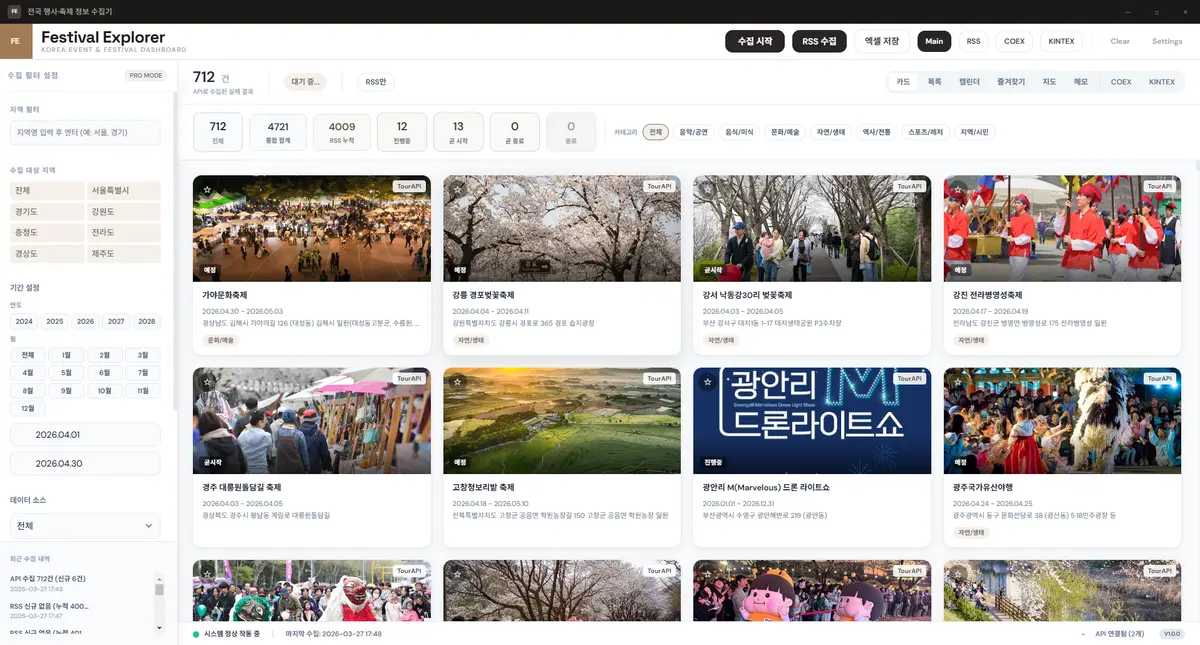Select 서울특별시 region filter
Image resolution: width=1200 pixels, height=645 pixels.
point(124,190)
